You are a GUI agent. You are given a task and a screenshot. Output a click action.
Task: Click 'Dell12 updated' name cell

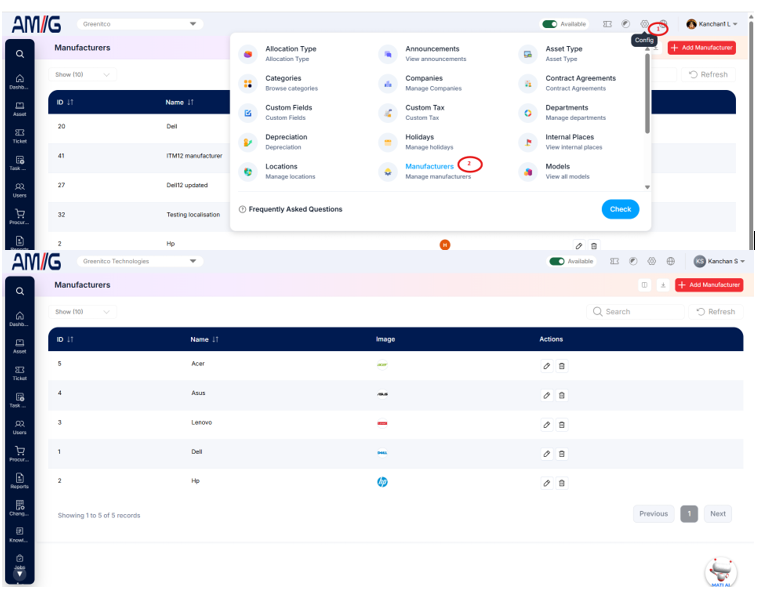[x=187, y=185]
